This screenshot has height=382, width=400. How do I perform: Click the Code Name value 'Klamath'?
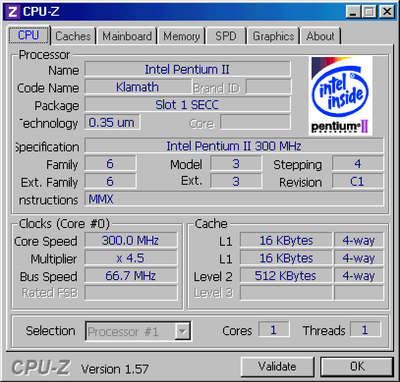tap(138, 87)
